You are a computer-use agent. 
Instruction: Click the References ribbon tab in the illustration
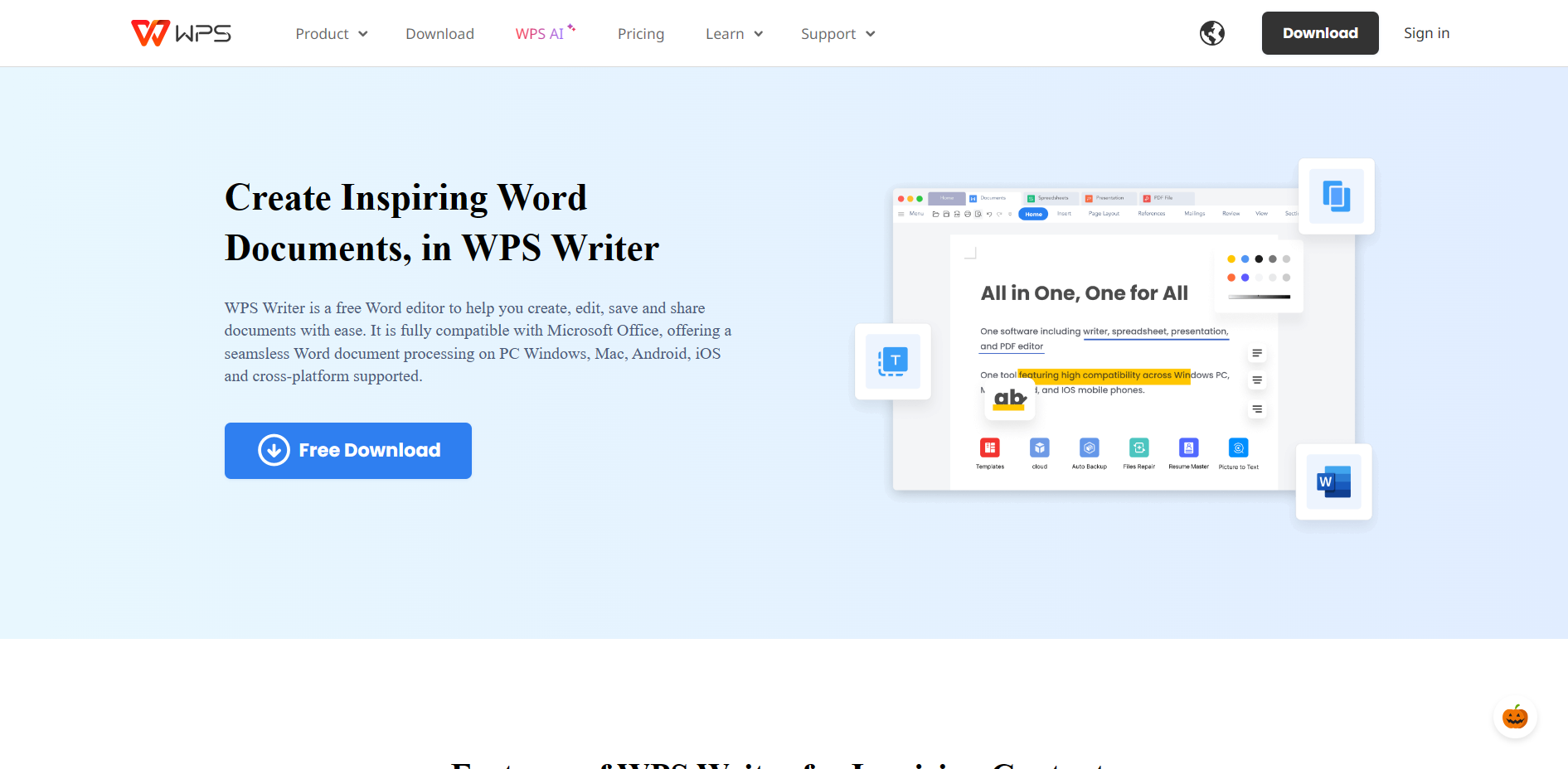tap(1152, 214)
